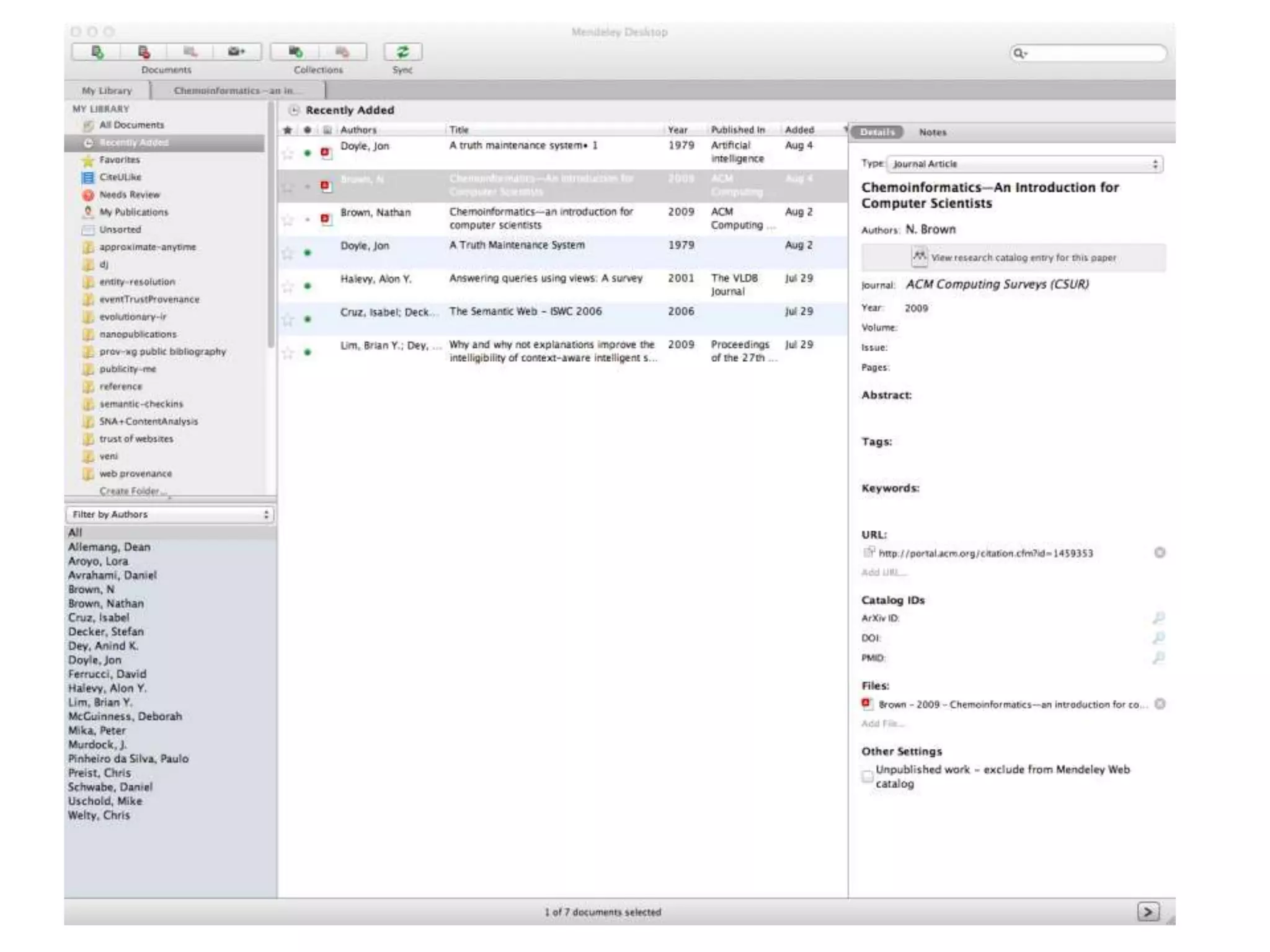Star the Halevy, Alon Y. document

click(288, 286)
